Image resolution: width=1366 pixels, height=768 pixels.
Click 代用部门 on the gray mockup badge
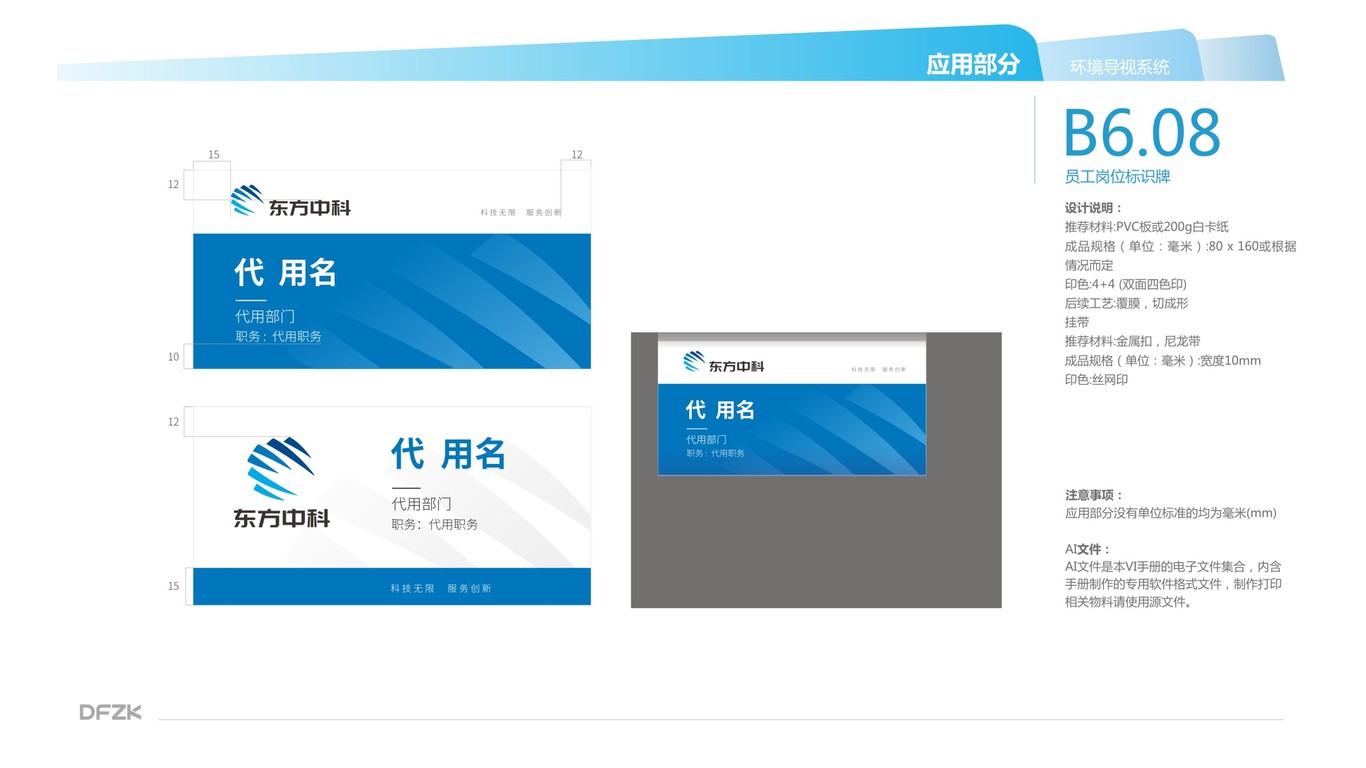(706, 439)
